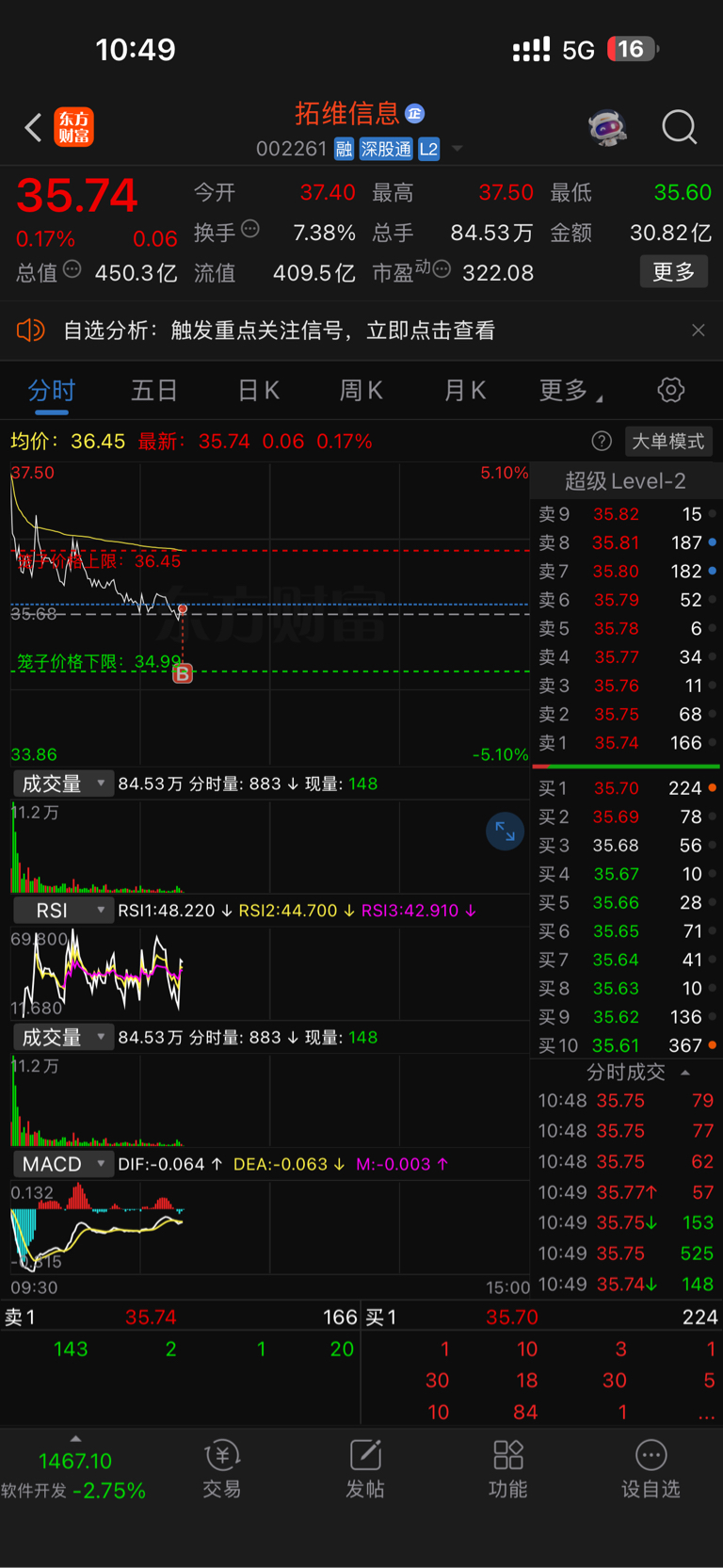Screen dimensions: 723x1568
Task: Tap the info icon next to 换手
Action: pyautogui.click(x=250, y=228)
